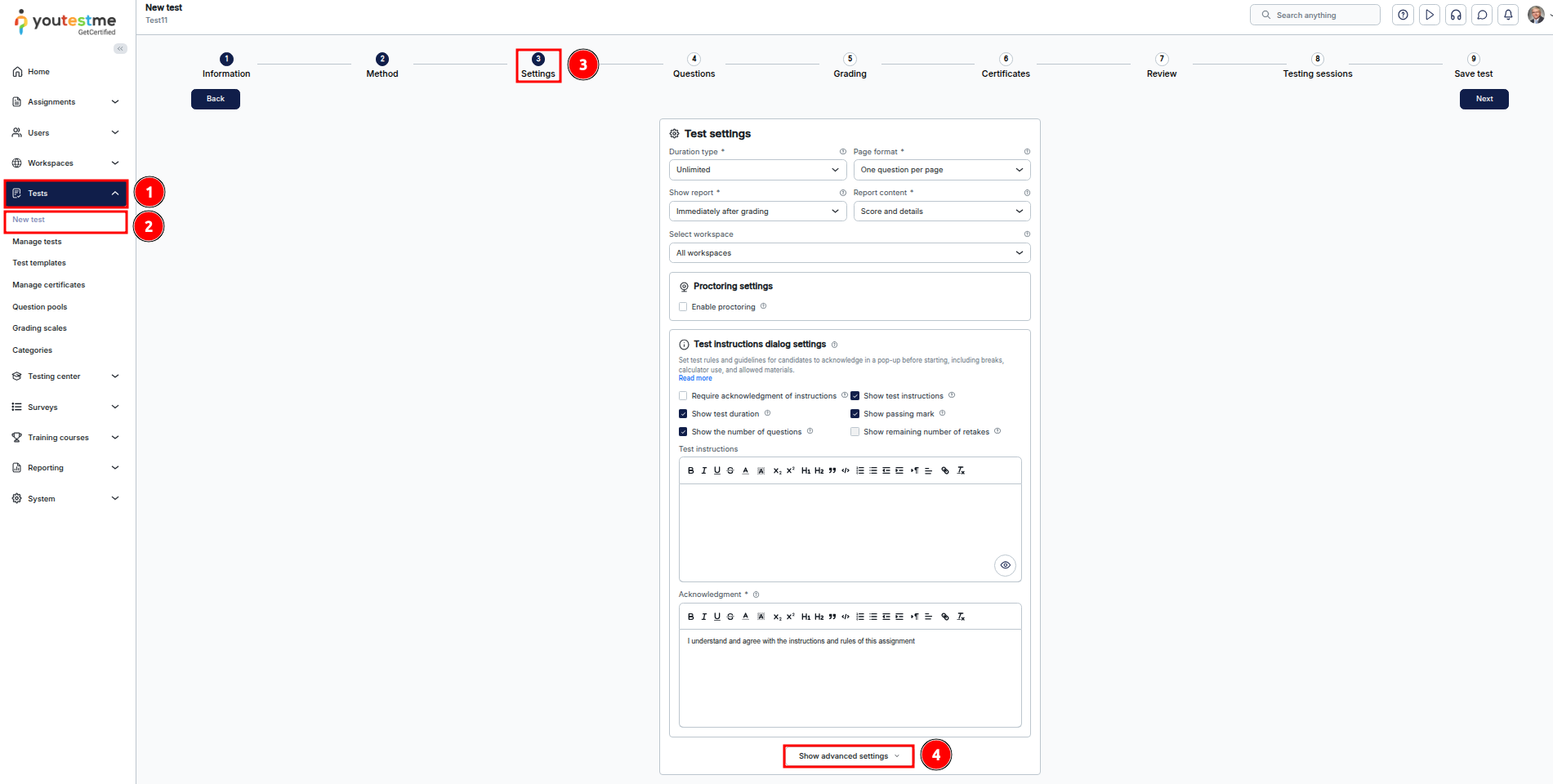Screen dimensions: 1553x784
Task: Open Home in the sidebar
Action: (38, 72)
